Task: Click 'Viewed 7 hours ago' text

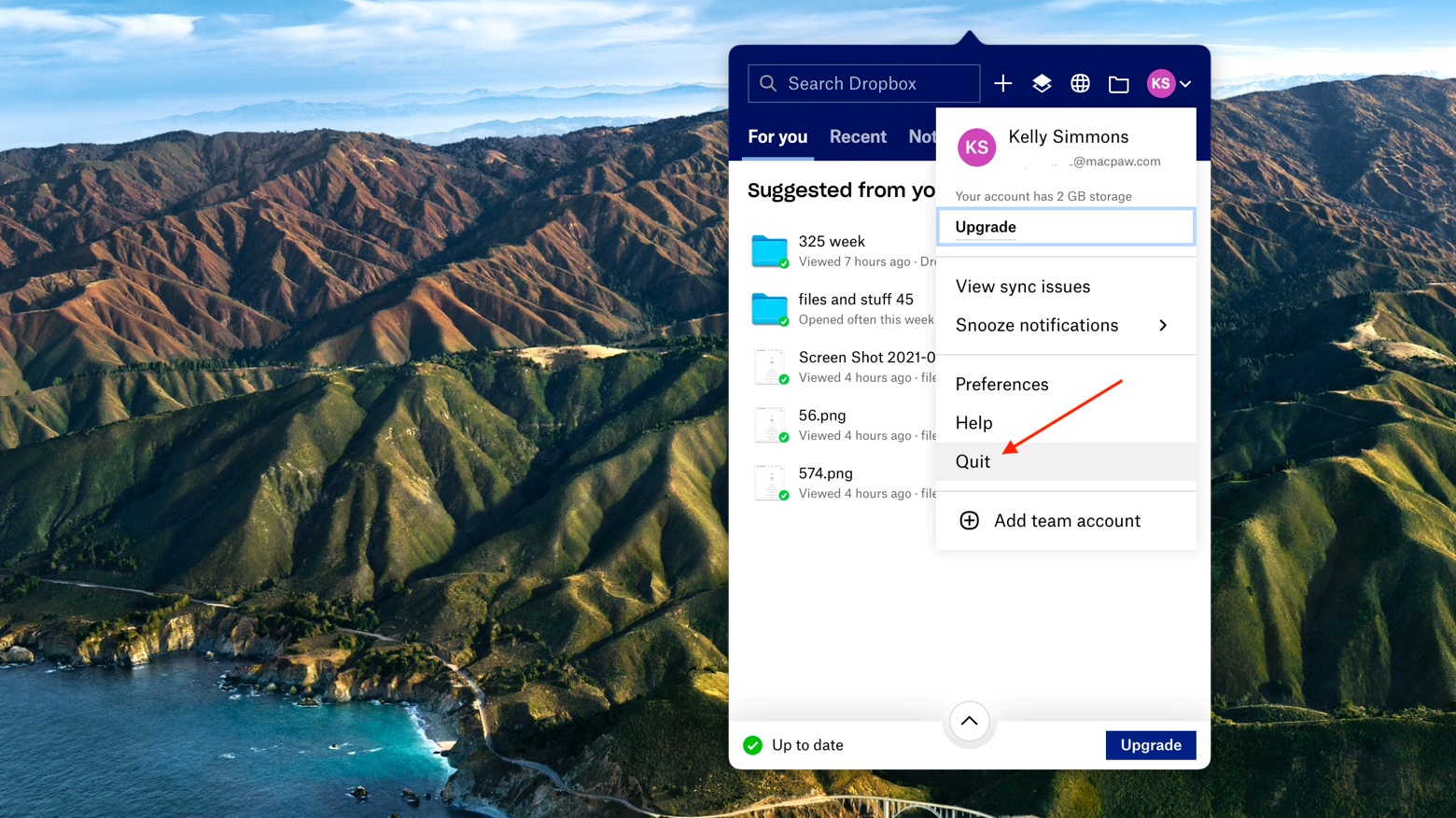Action: click(x=854, y=261)
